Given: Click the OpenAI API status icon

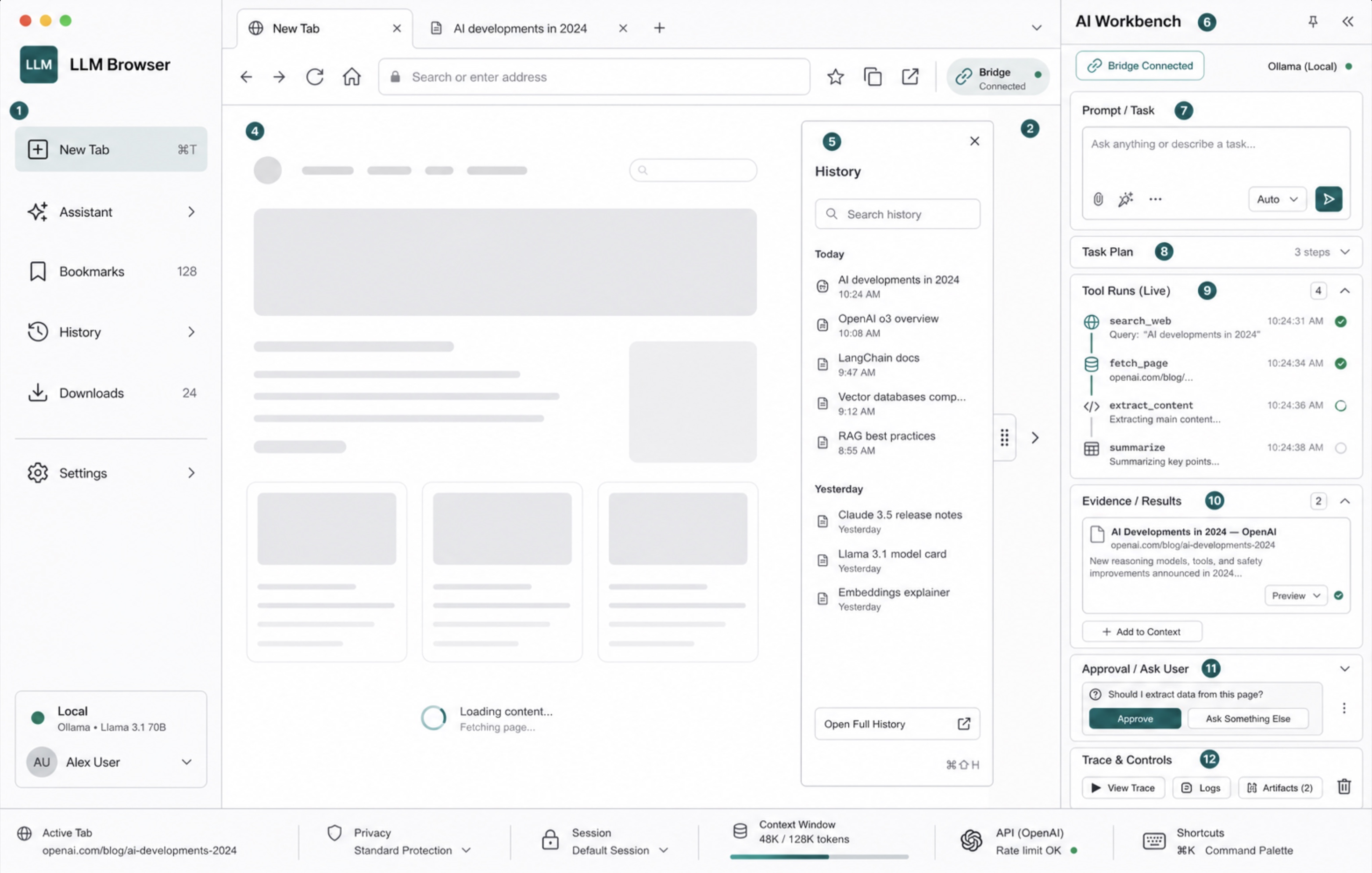Looking at the screenshot, I should pos(971,841).
